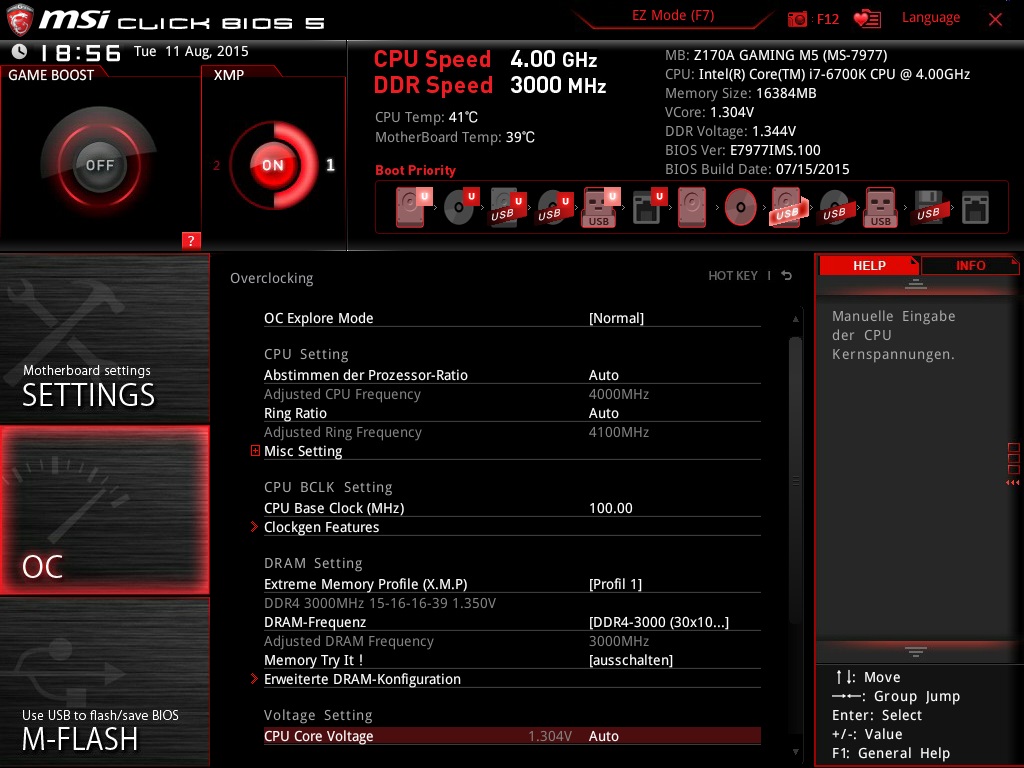Open the Game Boost question mark help

point(191,240)
